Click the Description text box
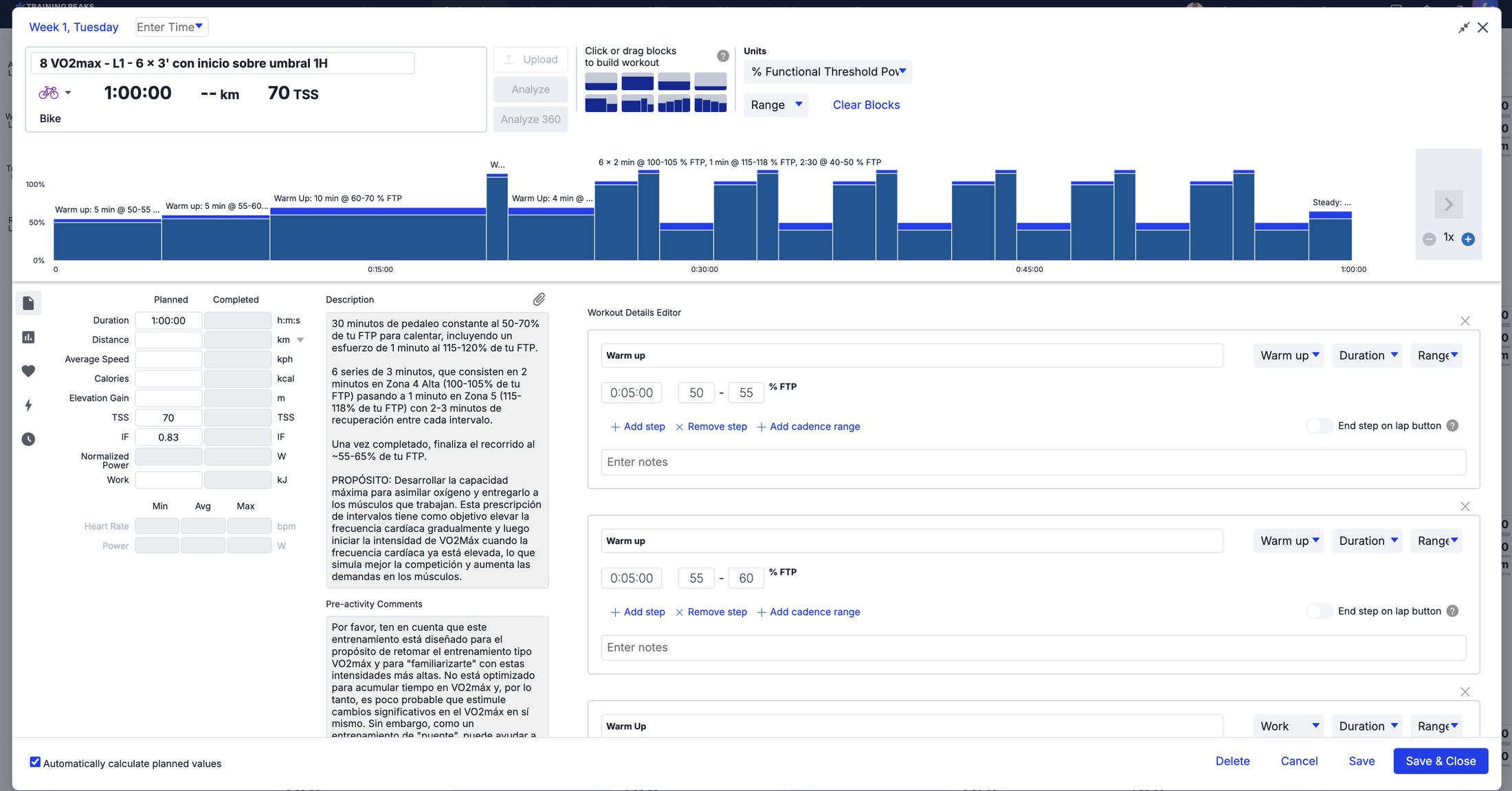Screen dimensions: 1512x791 point(437,449)
